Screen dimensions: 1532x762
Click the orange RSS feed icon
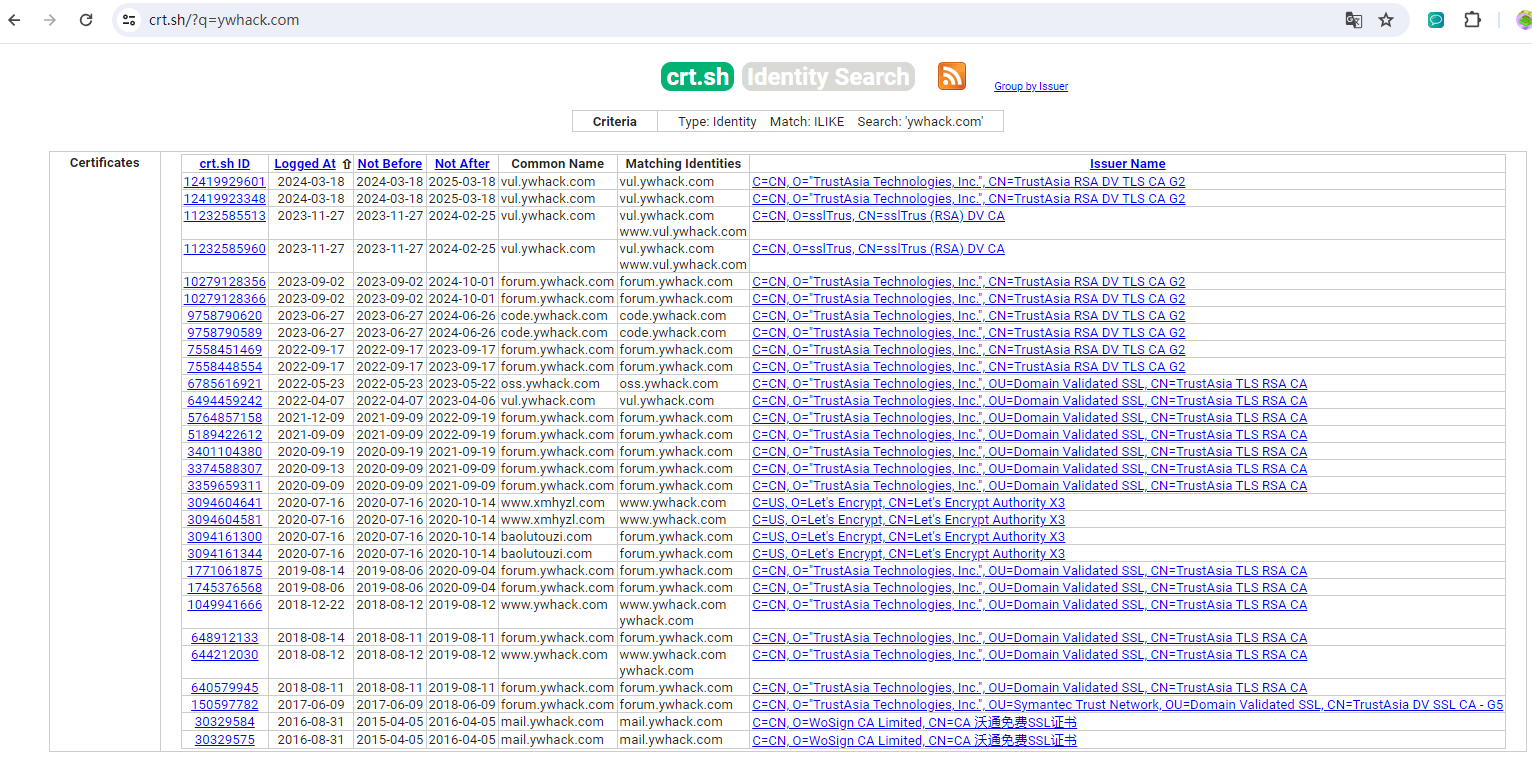(x=951, y=76)
